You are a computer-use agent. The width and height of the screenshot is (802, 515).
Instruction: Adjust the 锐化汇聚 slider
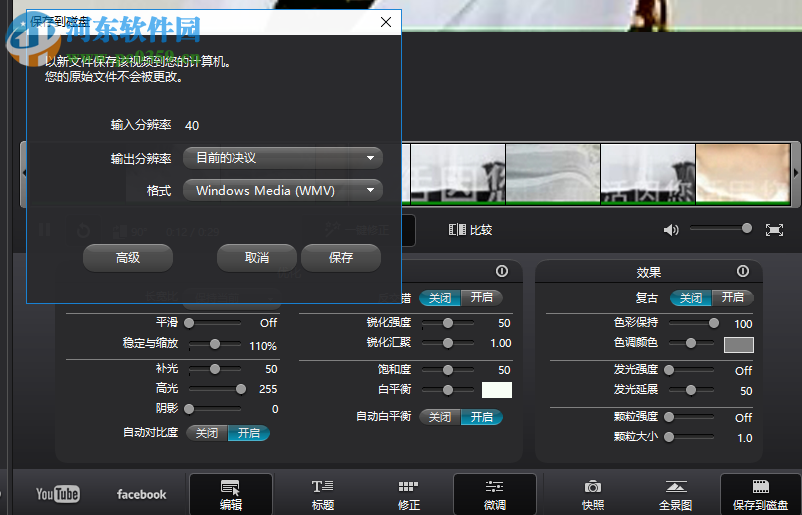(x=448, y=343)
